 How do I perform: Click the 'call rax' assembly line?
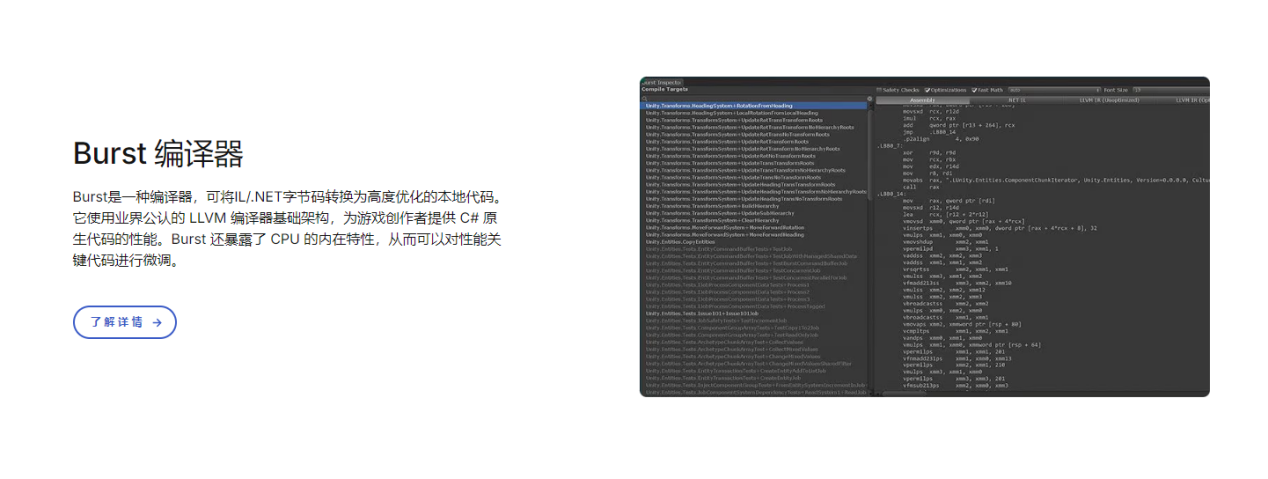point(921,187)
